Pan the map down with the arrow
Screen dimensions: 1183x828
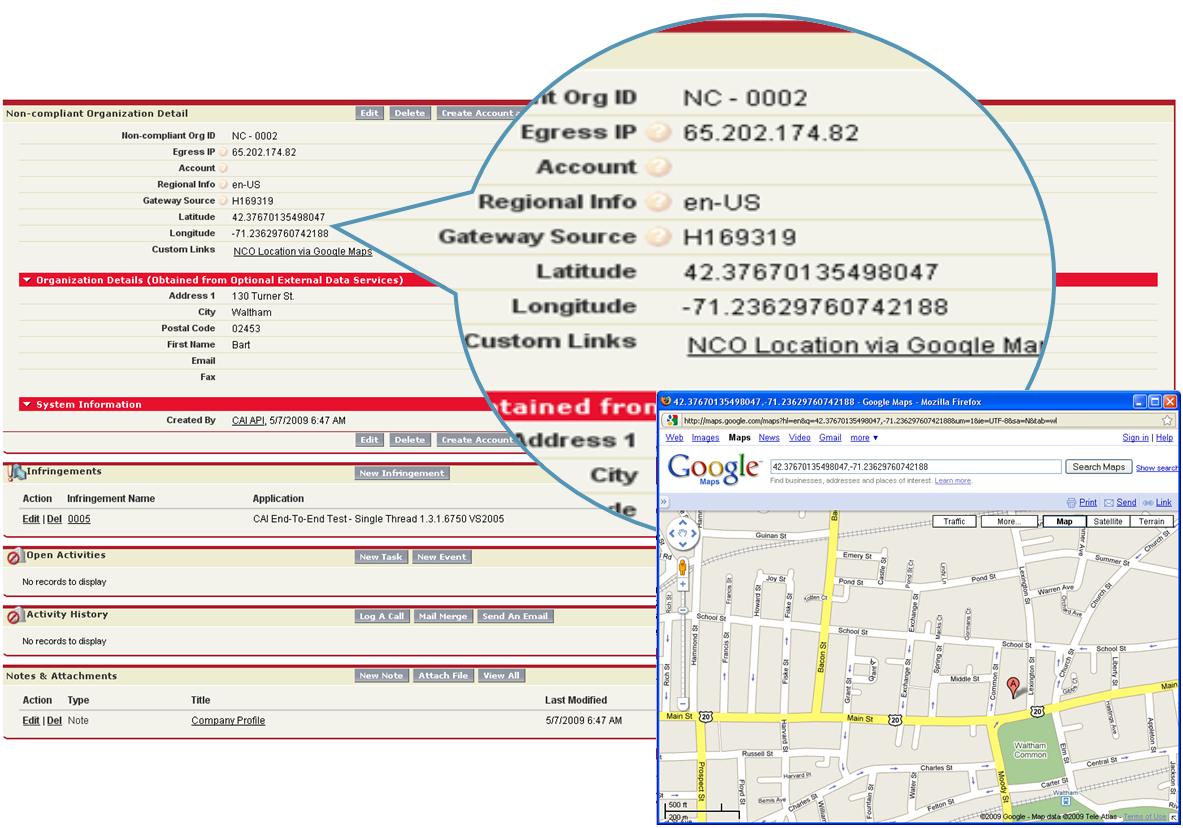pyautogui.click(x=683, y=544)
